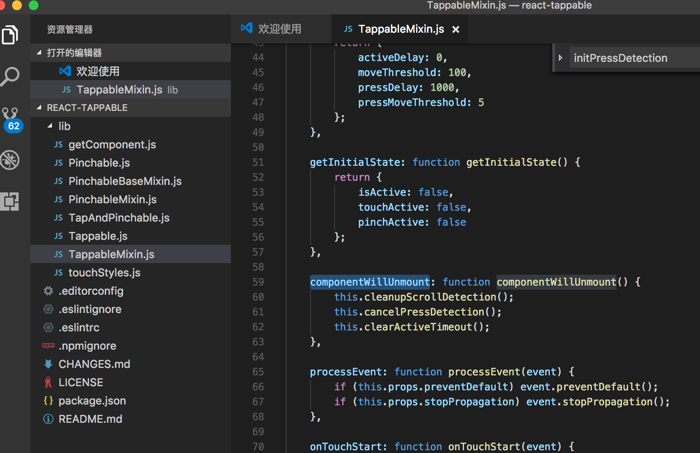
Task: Open .eslintrc file
Action: (130, 328)
